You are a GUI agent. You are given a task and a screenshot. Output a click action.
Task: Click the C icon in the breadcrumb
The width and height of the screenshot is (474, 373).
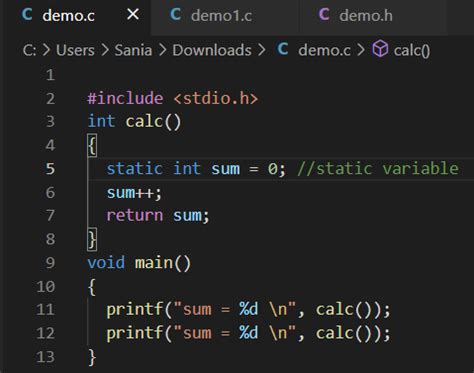coord(283,49)
